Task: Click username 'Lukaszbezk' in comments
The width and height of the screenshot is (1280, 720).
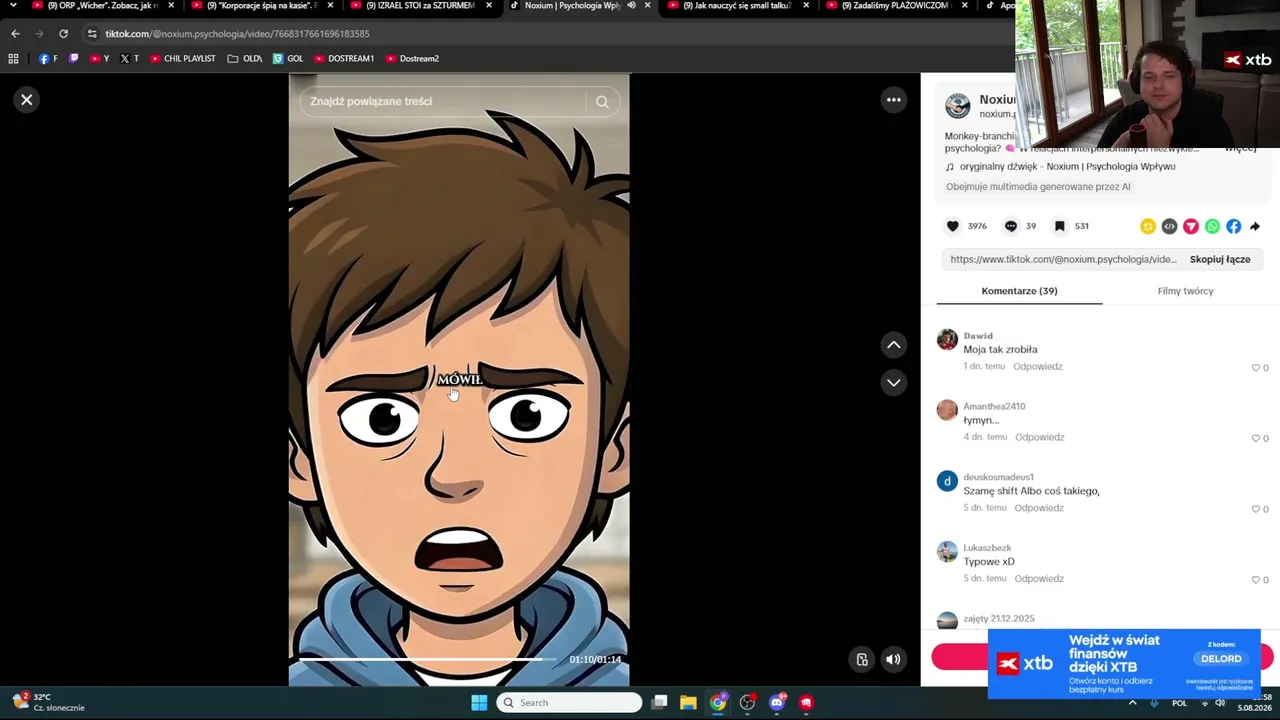Action: pyautogui.click(x=987, y=548)
